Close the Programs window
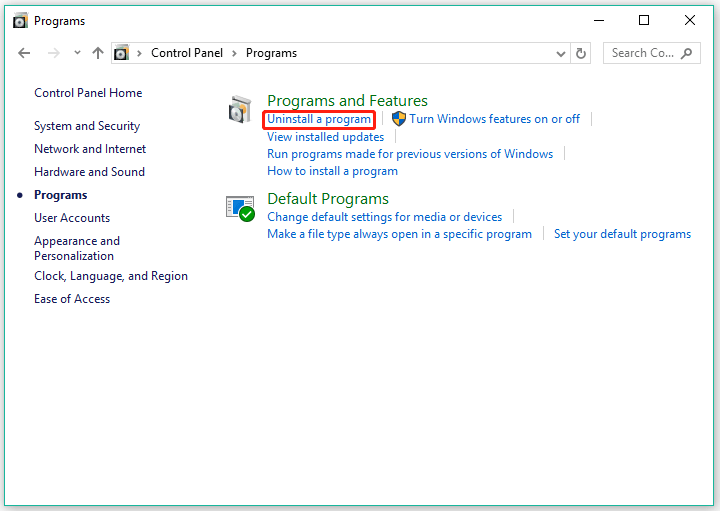Viewport: 720px width, 511px height. 690,20
